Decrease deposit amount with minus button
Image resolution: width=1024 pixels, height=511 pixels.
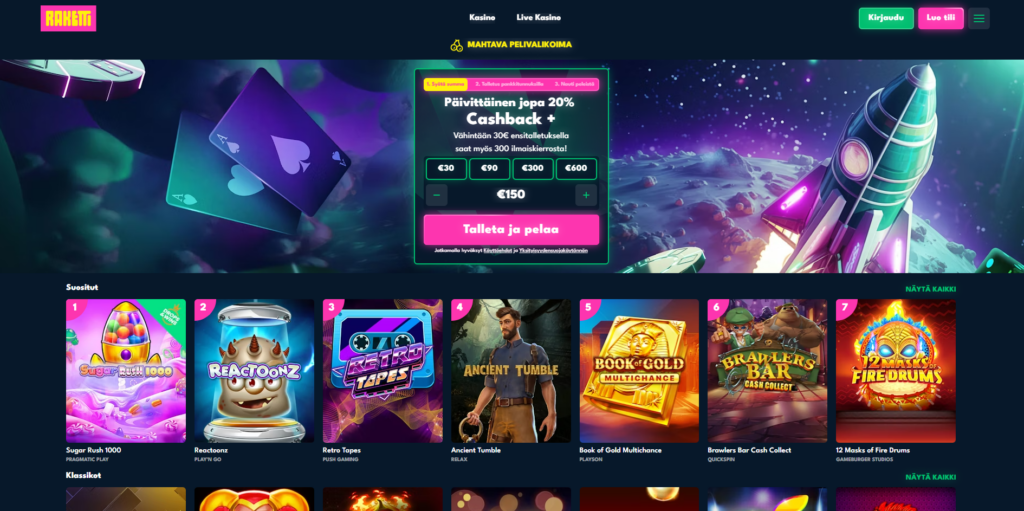point(436,195)
